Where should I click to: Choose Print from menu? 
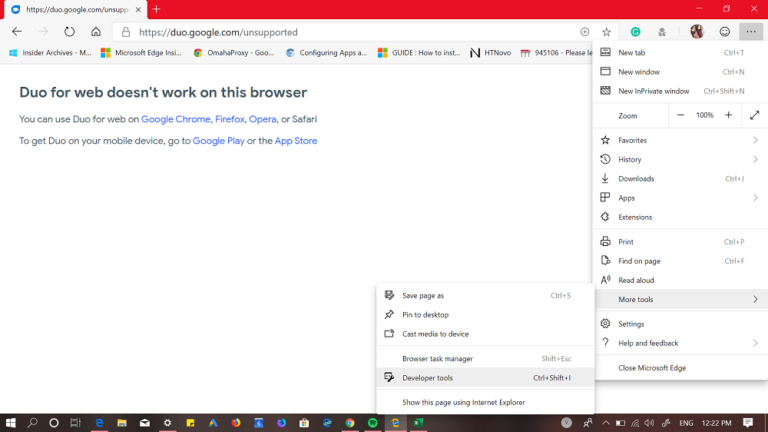[680, 241]
